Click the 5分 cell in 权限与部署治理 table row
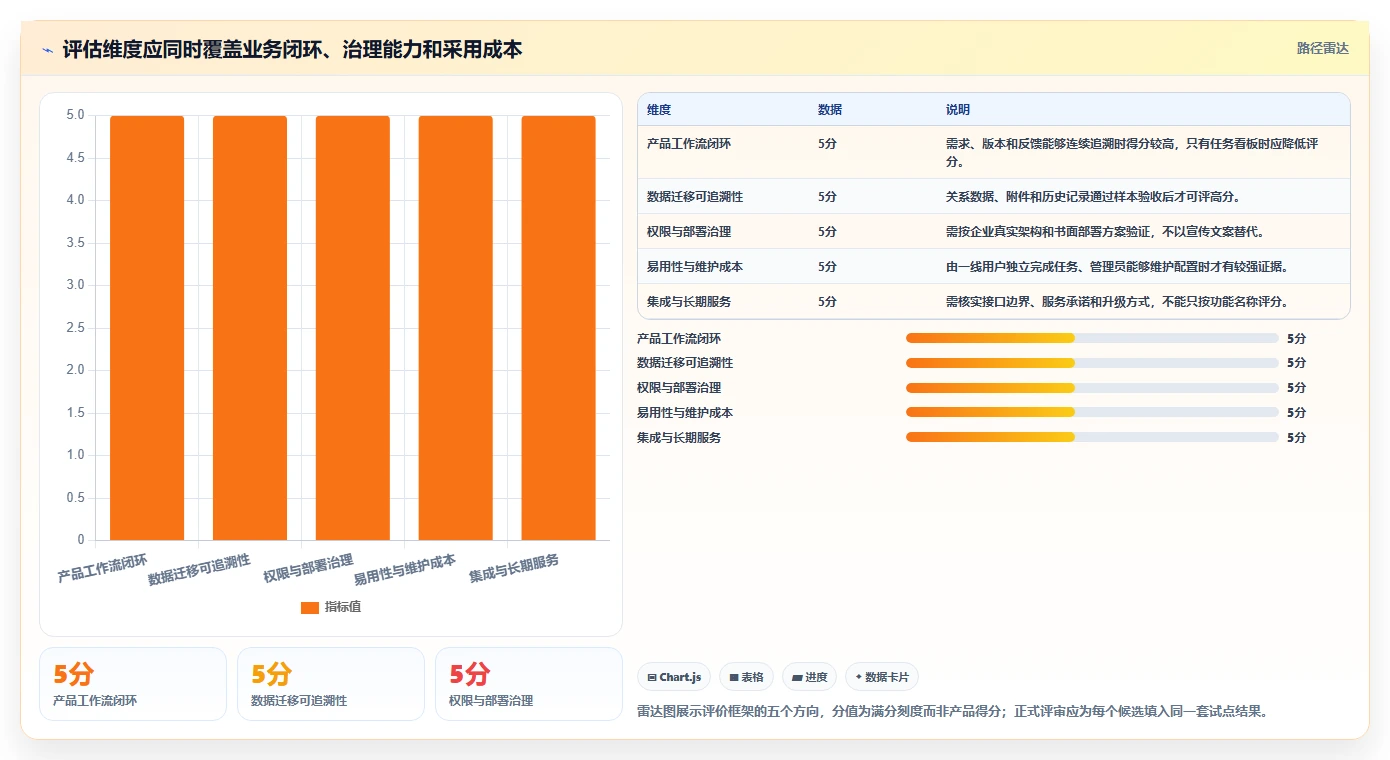Image resolution: width=1390 pixels, height=760 pixels. (x=827, y=232)
